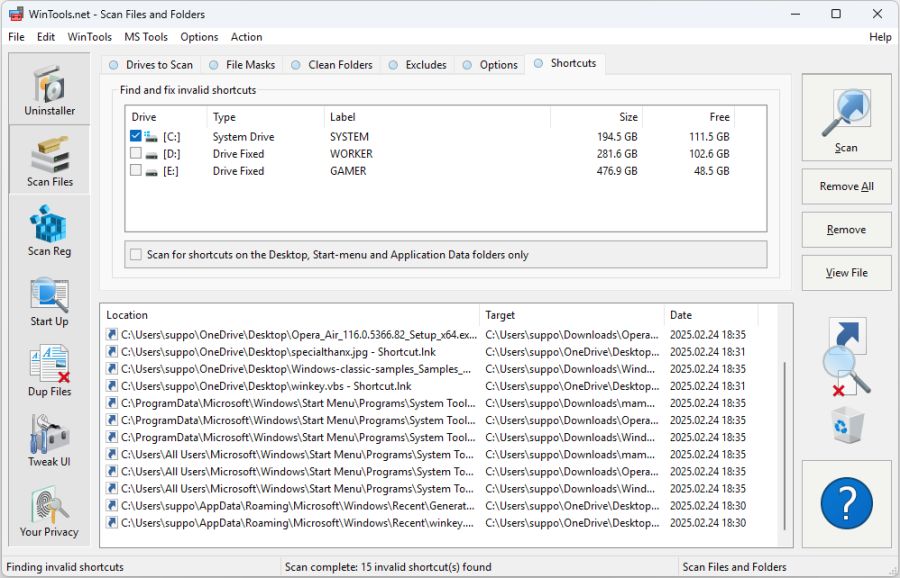Open the Action menu
This screenshot has height=578, width=900.
point(246,37)
